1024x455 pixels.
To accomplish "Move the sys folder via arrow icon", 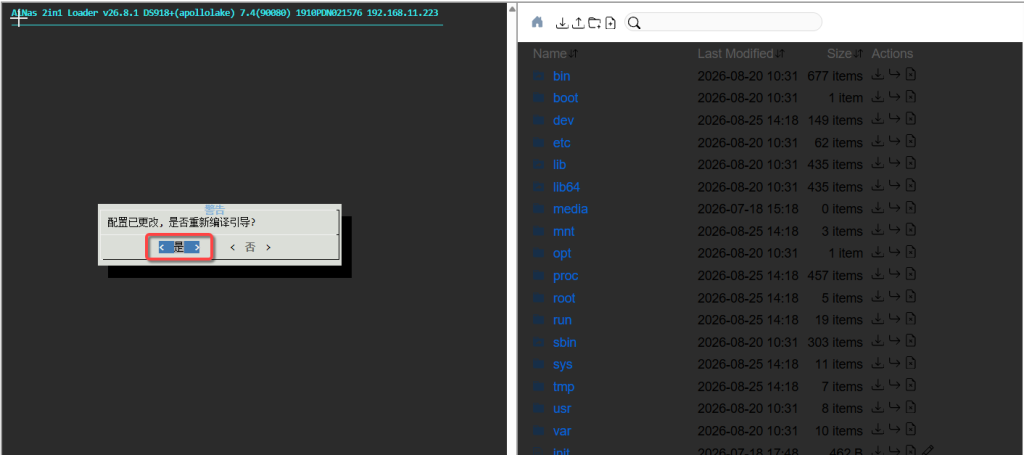I will point(895,364).
